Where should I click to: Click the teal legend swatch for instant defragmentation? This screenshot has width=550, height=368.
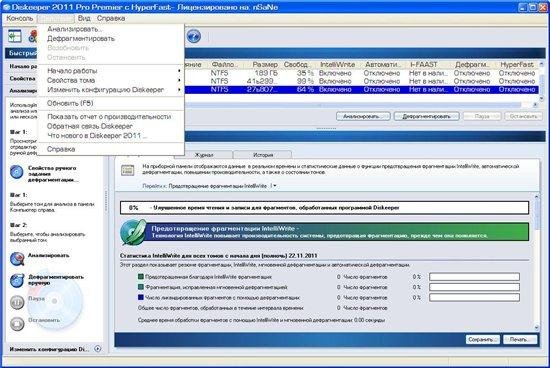[141, 287]
